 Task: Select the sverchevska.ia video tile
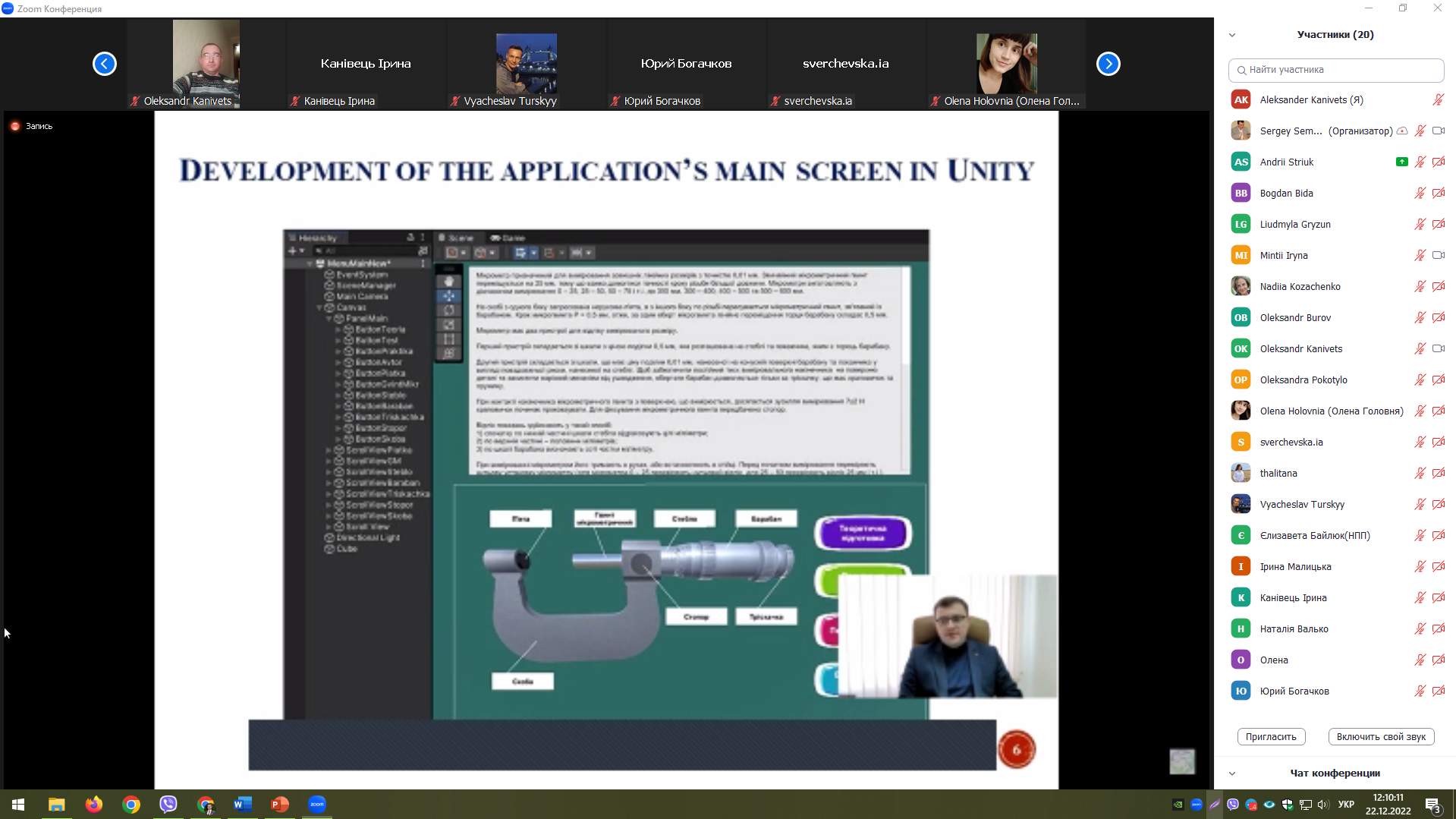pyautogui.click(x=847, y=64)
